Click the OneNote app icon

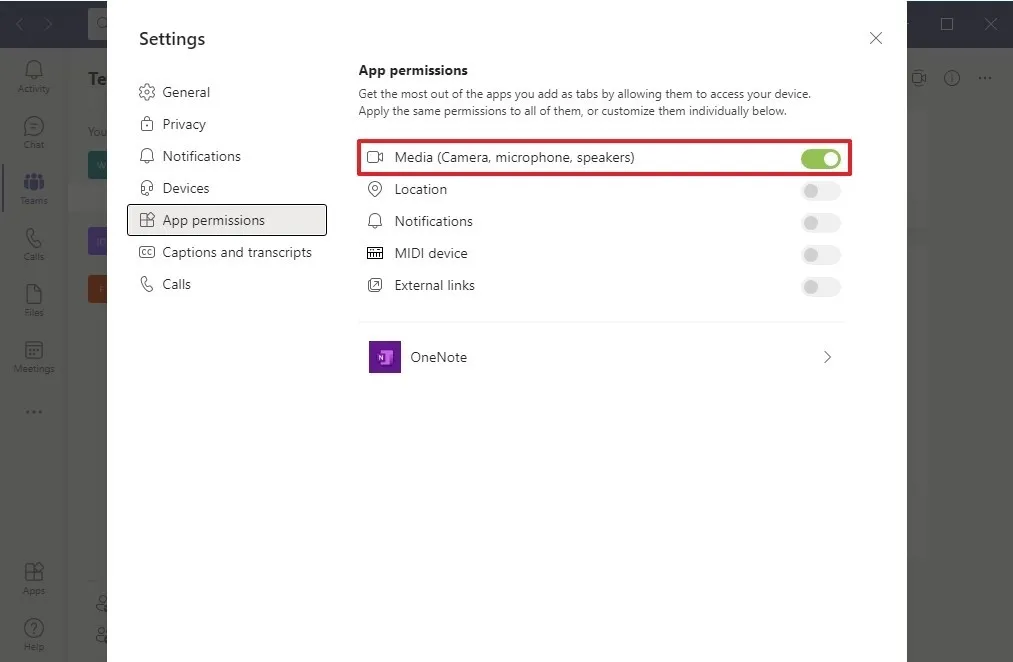(x=384, y=357)
